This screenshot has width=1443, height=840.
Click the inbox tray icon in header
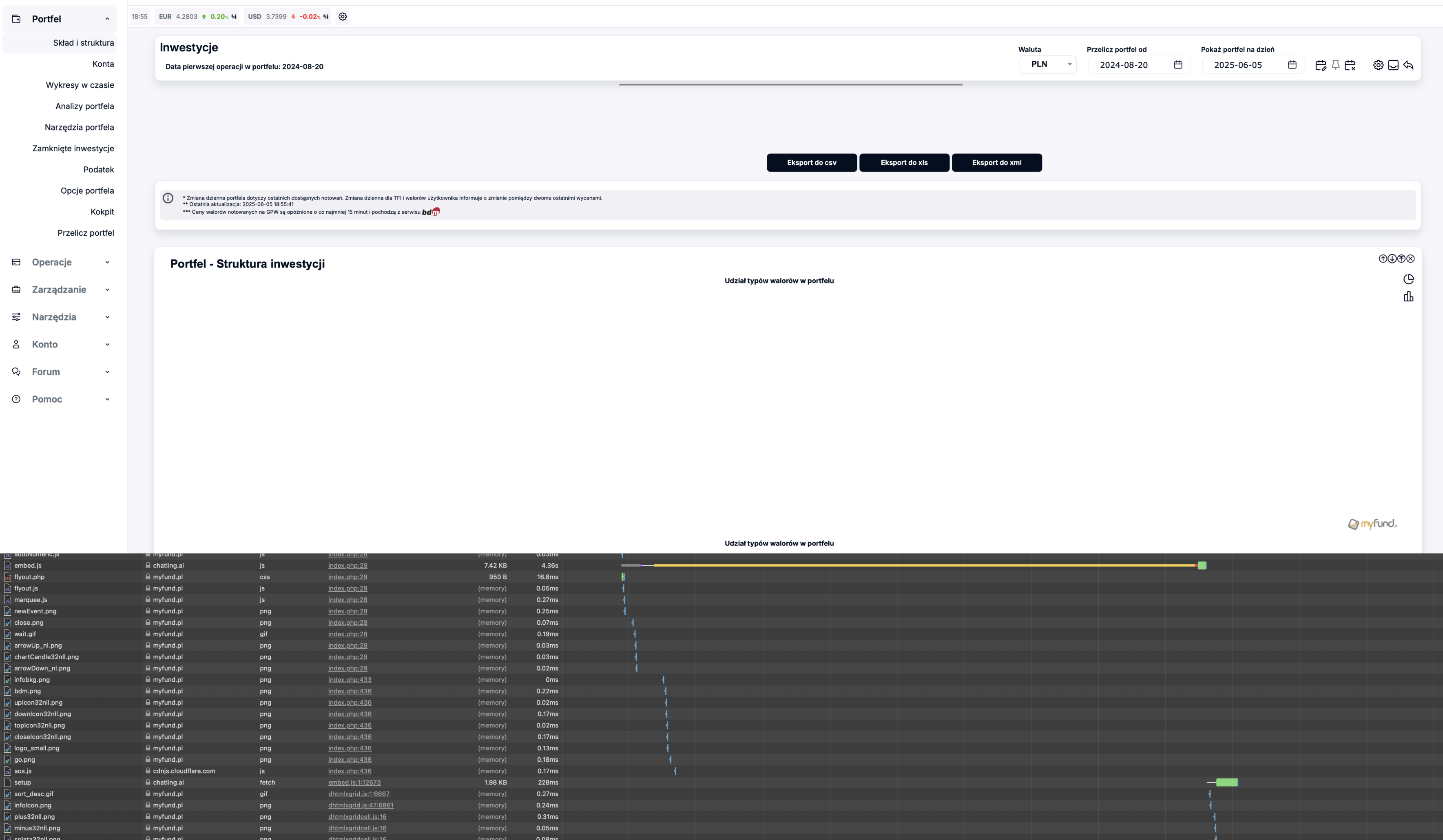(1393, 65)
